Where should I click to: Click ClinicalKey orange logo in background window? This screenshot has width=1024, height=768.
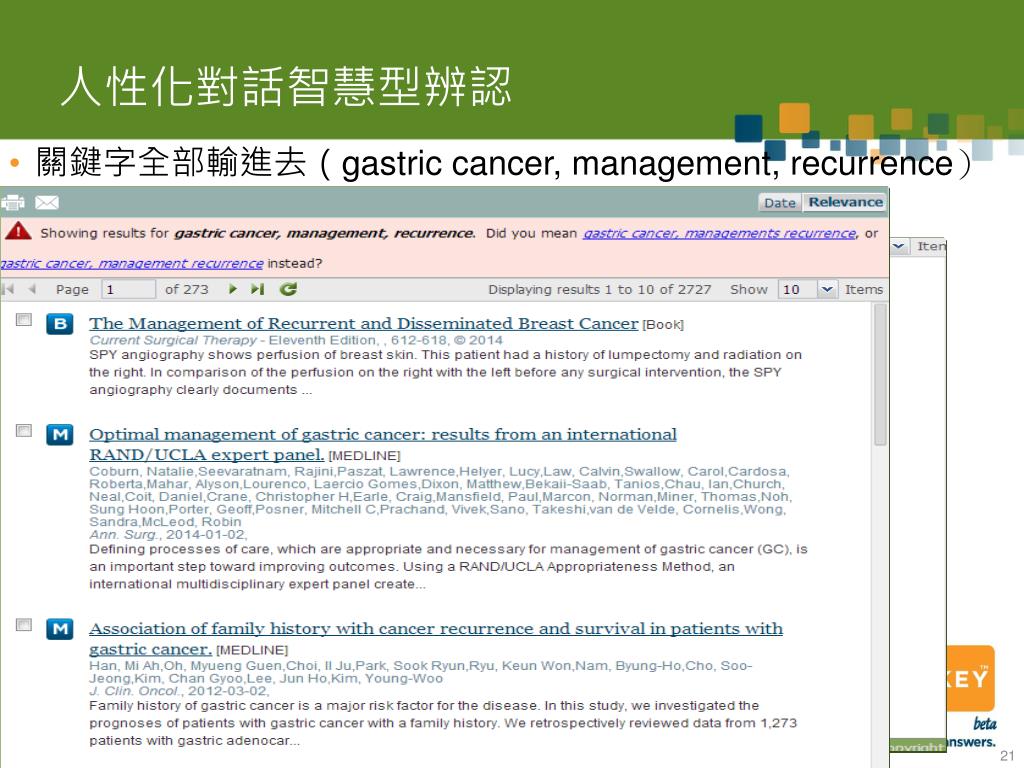[x=970, y=678]
